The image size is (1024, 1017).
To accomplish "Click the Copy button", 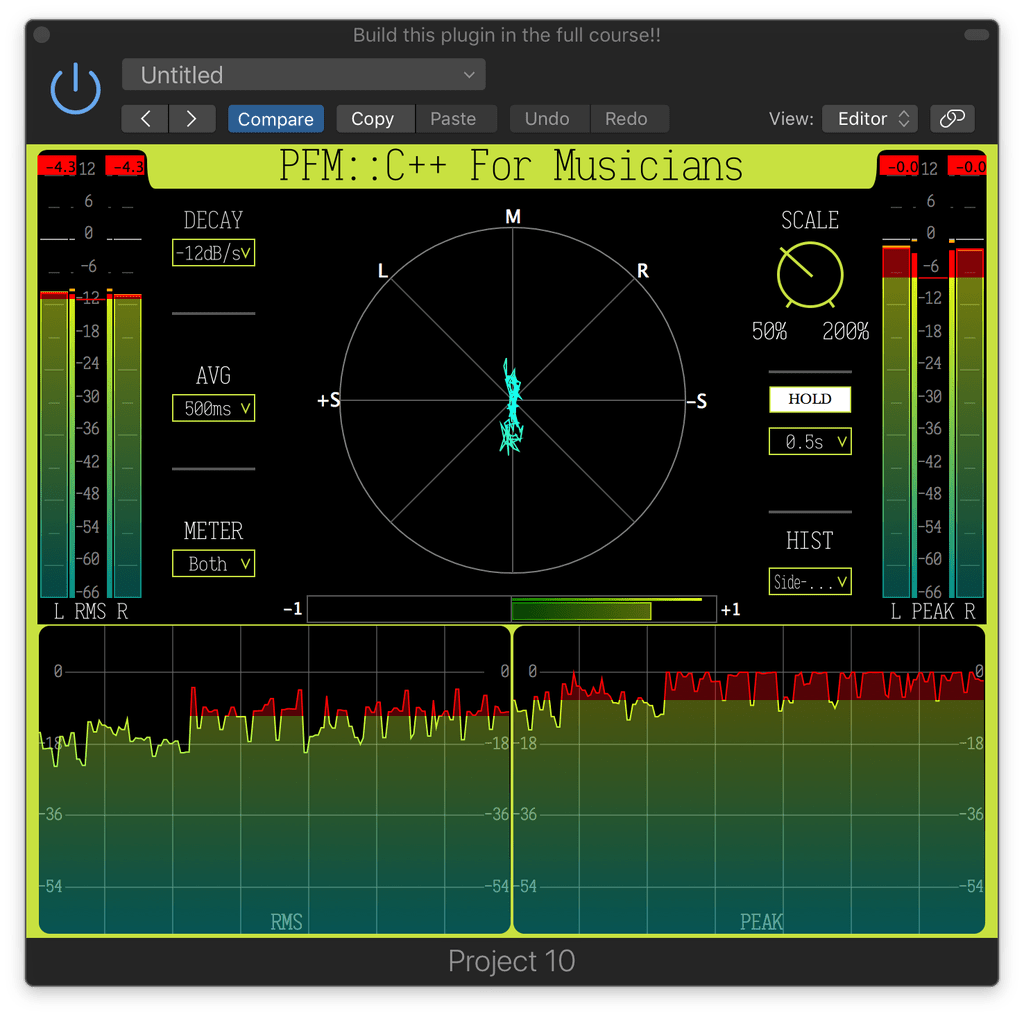I will coord(376,119).
